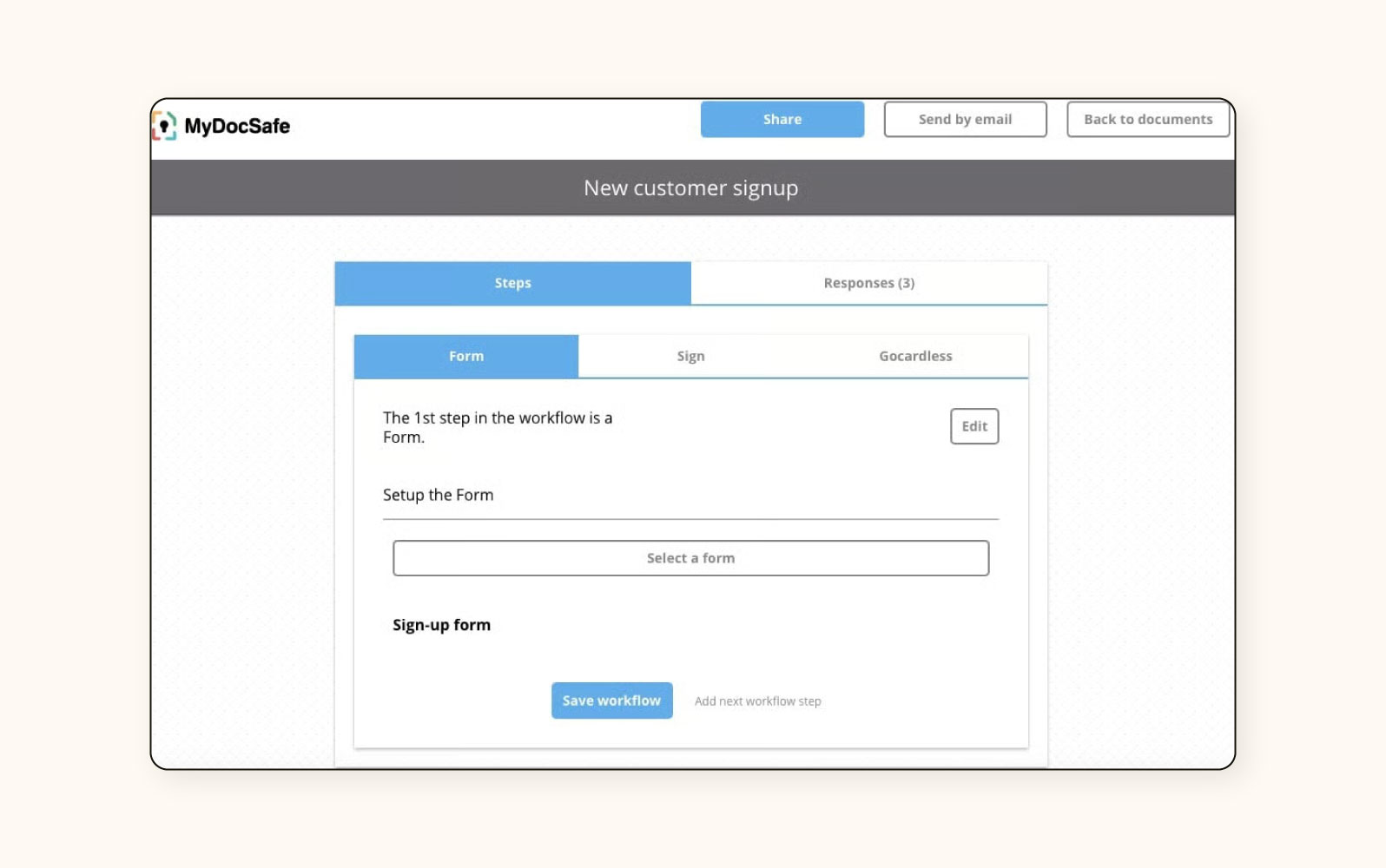
Task: Click the Send by email button
Action: pyautogui.click(x=965, y=119)
